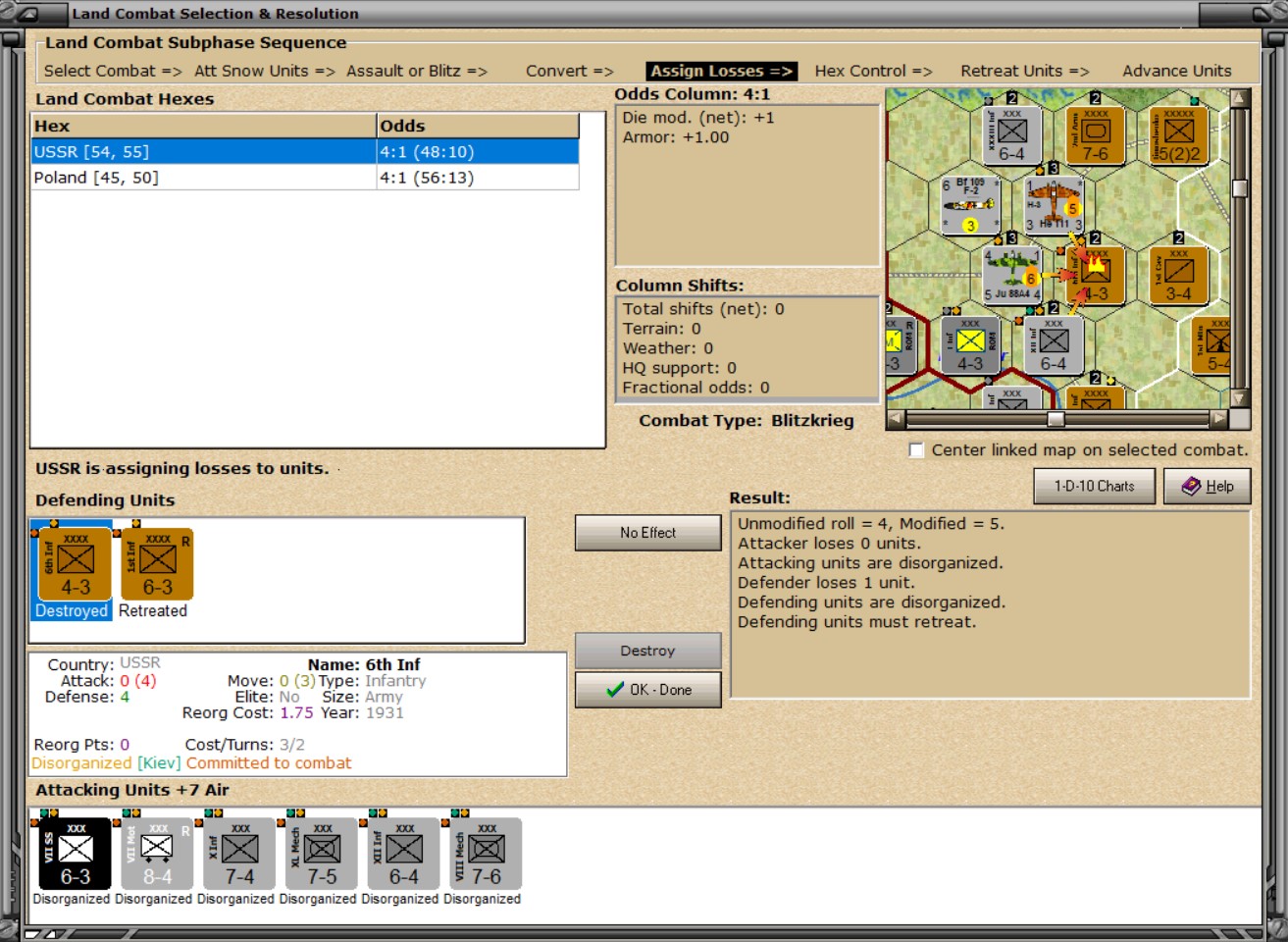Viewport: 1288px width, 942px height.
Task: Click the Ju 88A4 bomber counter on map
Action: point(1012,275)
